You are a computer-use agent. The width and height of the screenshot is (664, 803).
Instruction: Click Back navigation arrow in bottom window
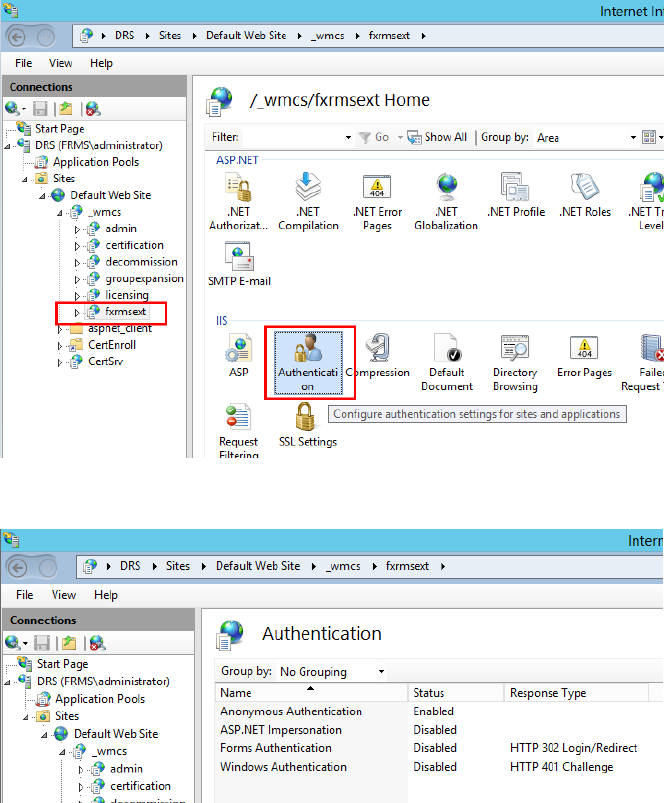pos(18,568)
